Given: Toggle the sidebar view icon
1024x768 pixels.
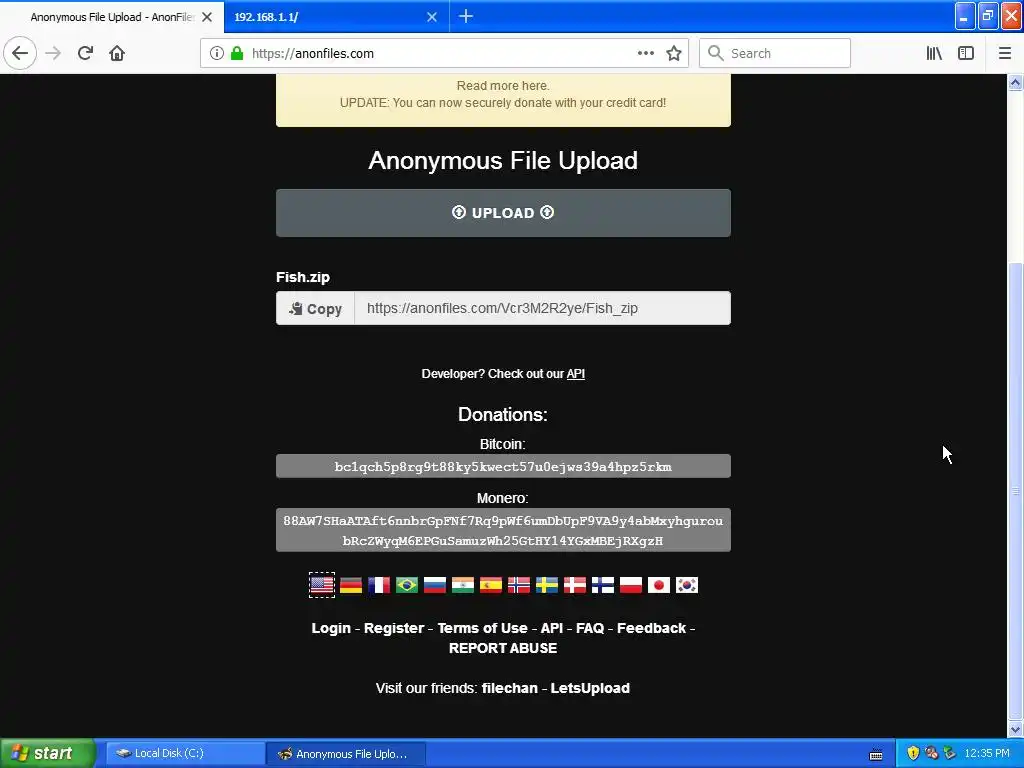Looking at the screenshot, I should (966, 54).
